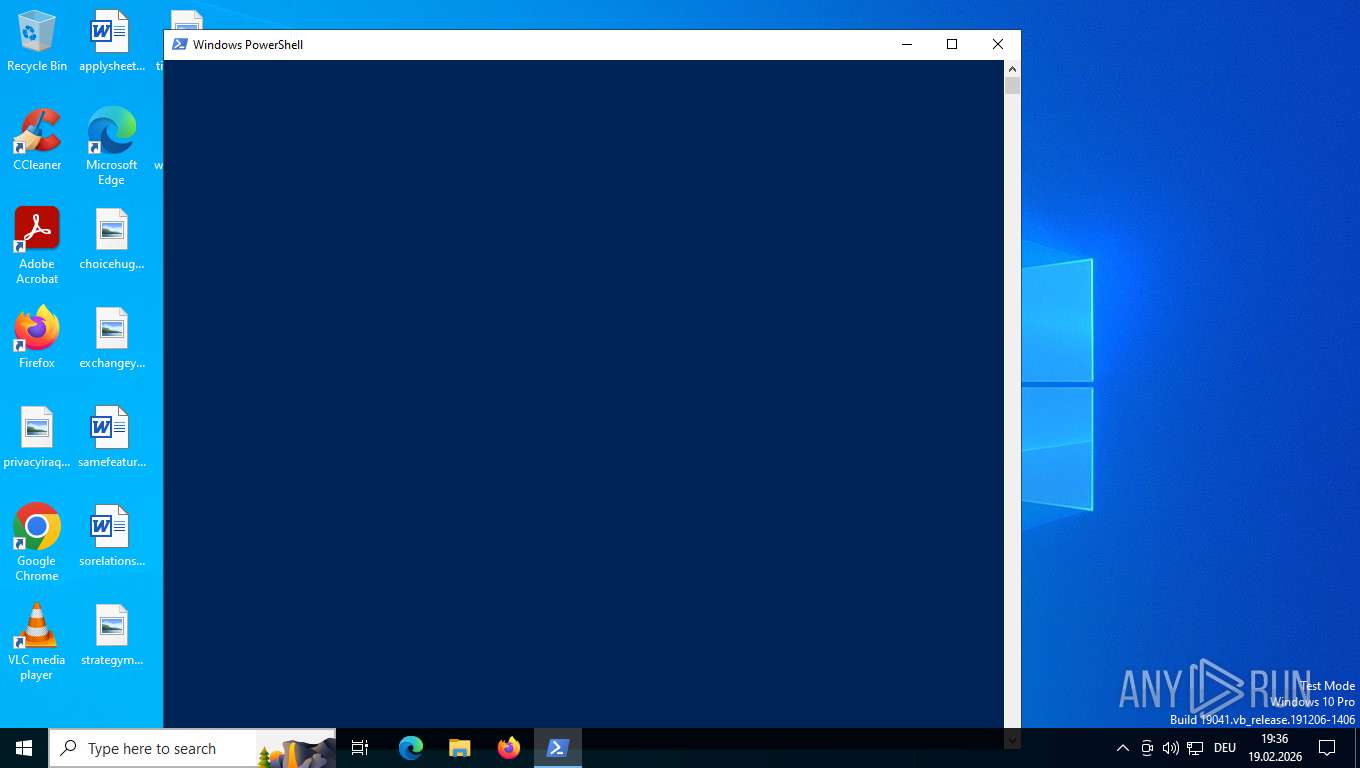This screenshot has height=768, width=1360.
Task: Open the Recycle Bin desktop icon
Action: (x=37, y=41)
